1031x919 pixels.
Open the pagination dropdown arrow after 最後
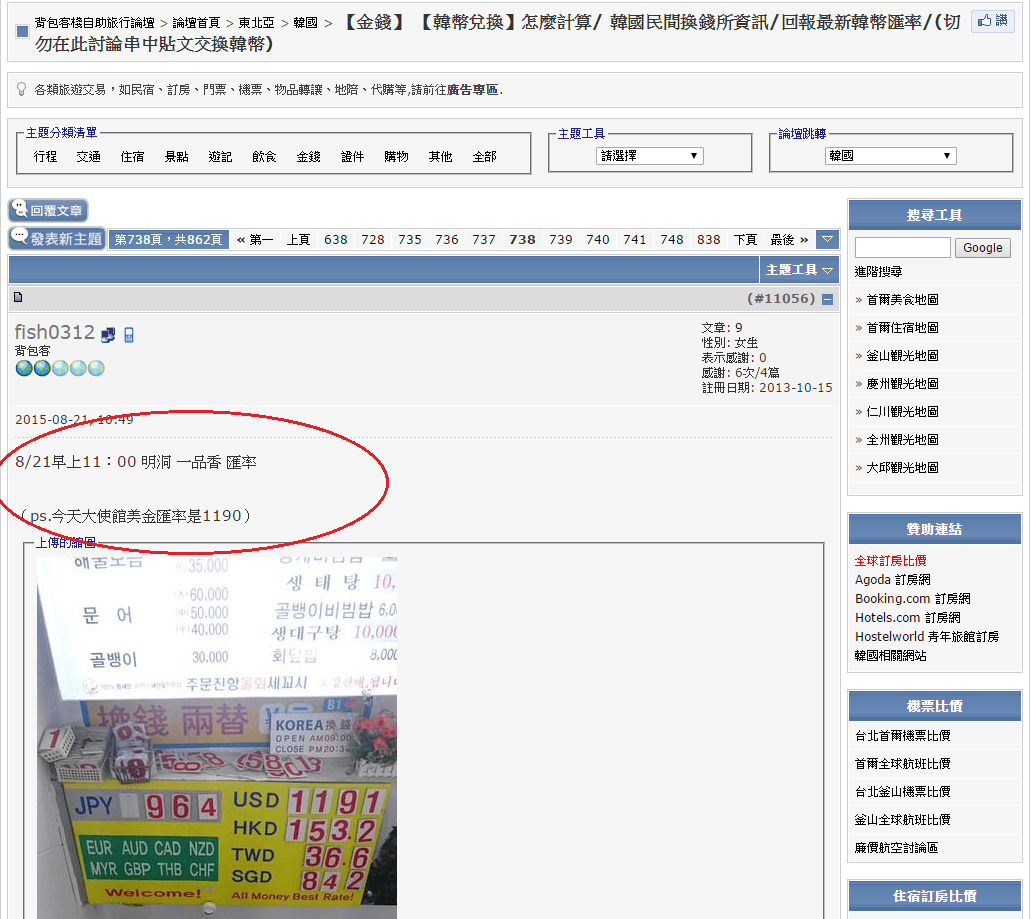828,240
